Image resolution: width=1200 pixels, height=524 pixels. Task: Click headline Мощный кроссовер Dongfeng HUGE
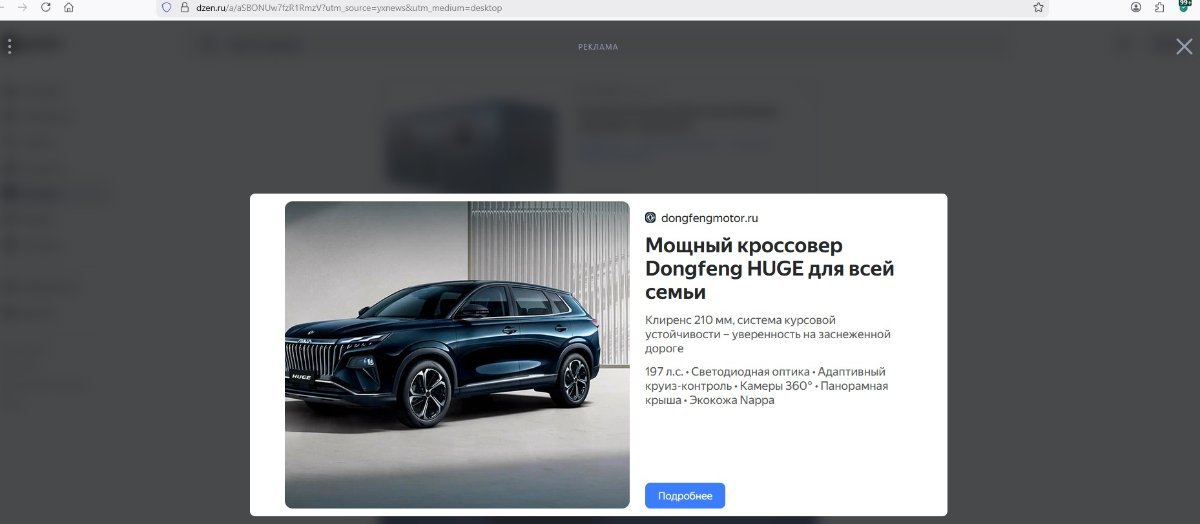pyautogui.click(x=770, y=268)
